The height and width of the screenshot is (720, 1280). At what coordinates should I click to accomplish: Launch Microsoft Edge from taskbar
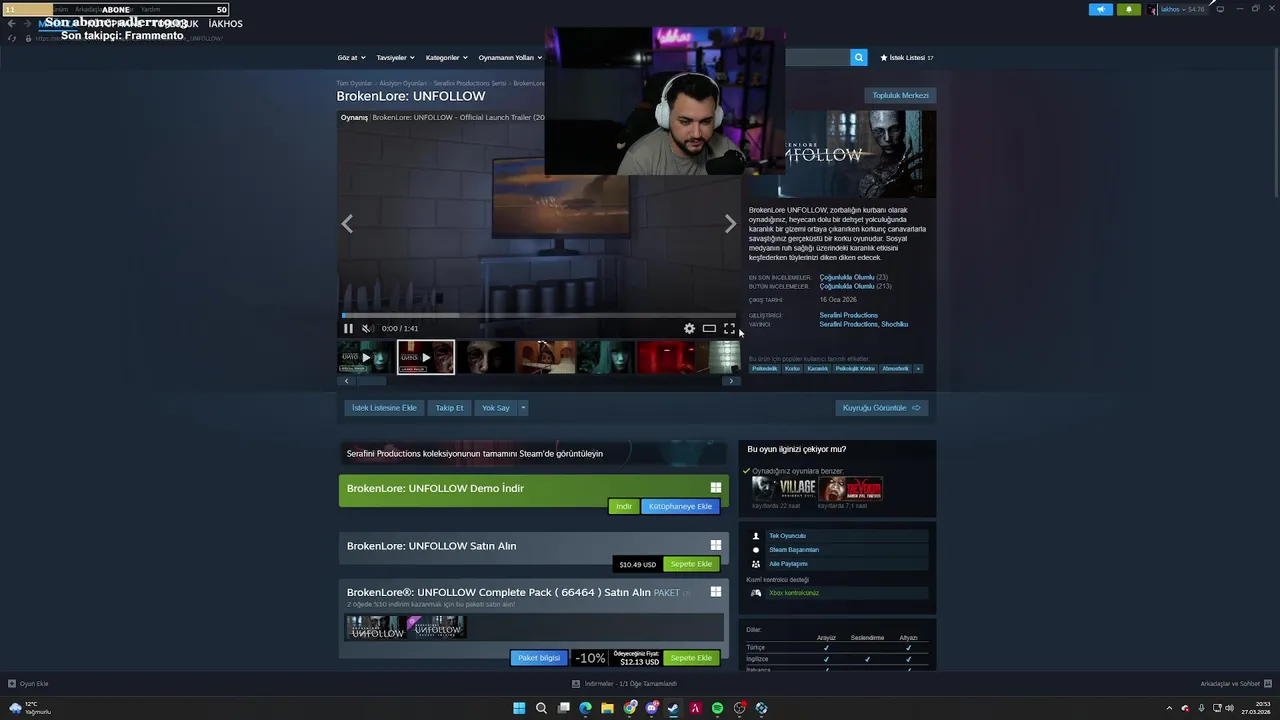(585, 708)
